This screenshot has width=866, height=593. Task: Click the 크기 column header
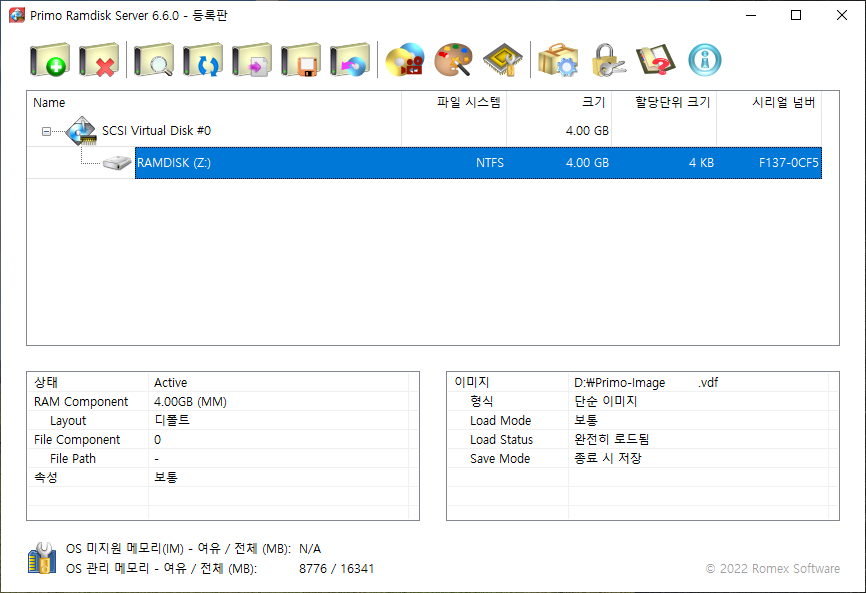click(559, 103)
